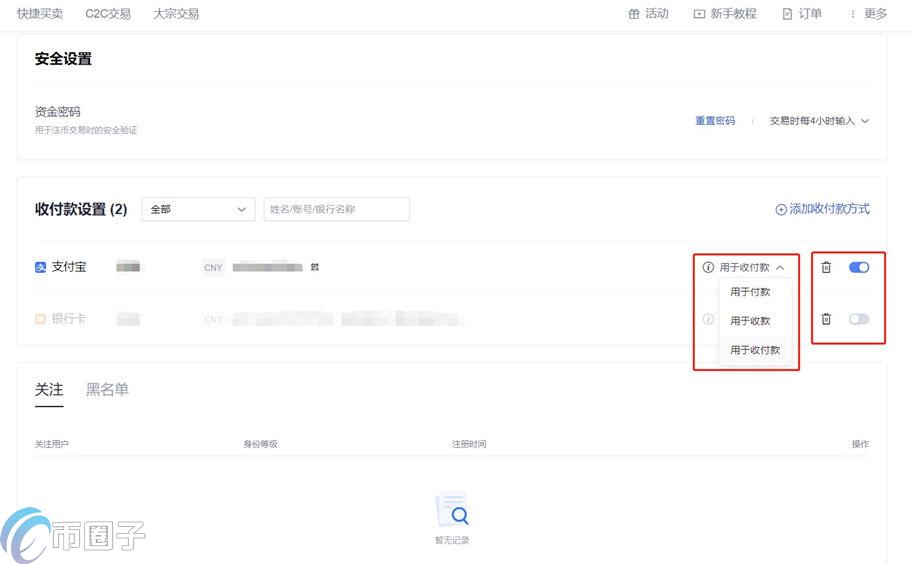Click the info icon beside 用于收付款
Viewport: 913px width, 564px height.
point(708,267)
